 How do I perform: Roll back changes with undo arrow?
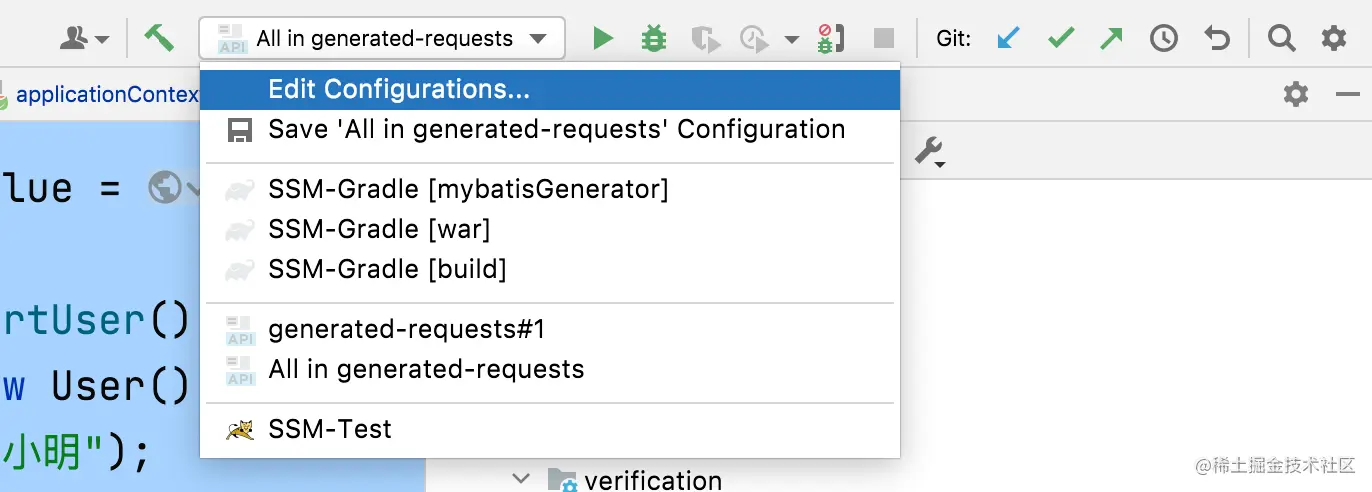(x=1216, y=39)
